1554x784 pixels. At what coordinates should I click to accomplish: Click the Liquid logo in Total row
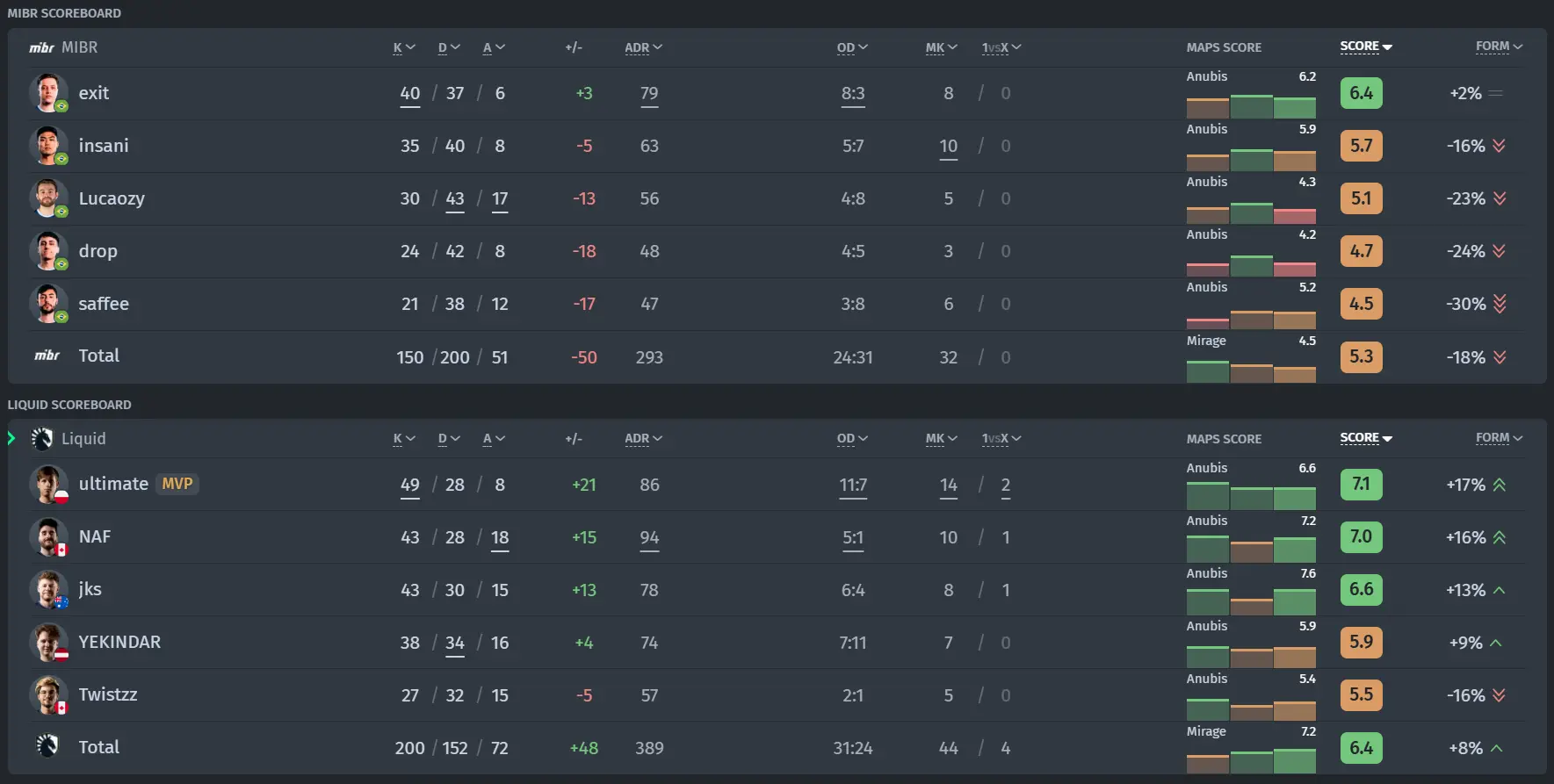pyautogui.click(x=47, y=746)
